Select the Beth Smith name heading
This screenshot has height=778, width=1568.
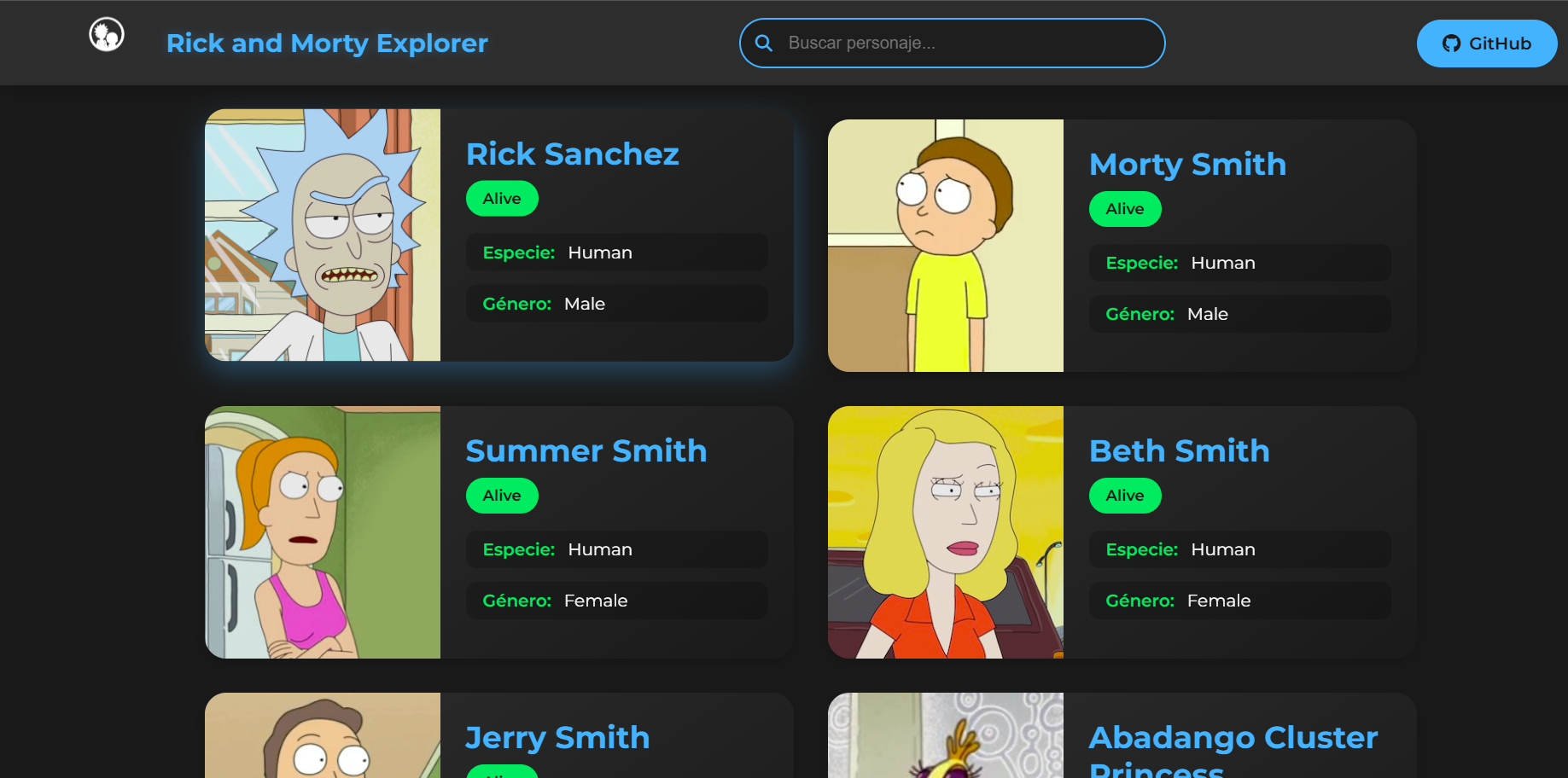(x=1180, y=450)
